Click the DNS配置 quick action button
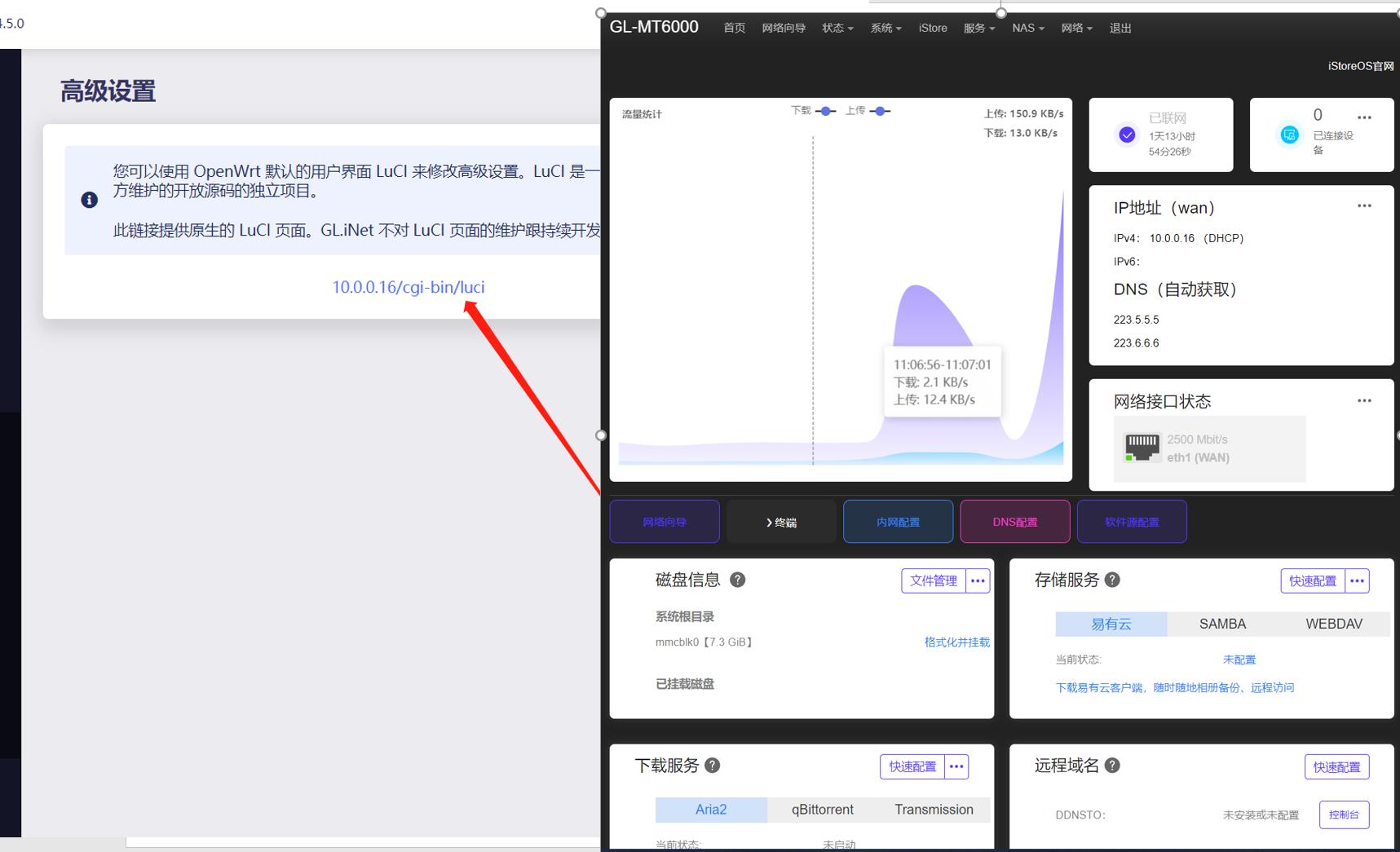Viewport: 1400px width, 852px height. pyautogui.click(x=1014, y=521)
